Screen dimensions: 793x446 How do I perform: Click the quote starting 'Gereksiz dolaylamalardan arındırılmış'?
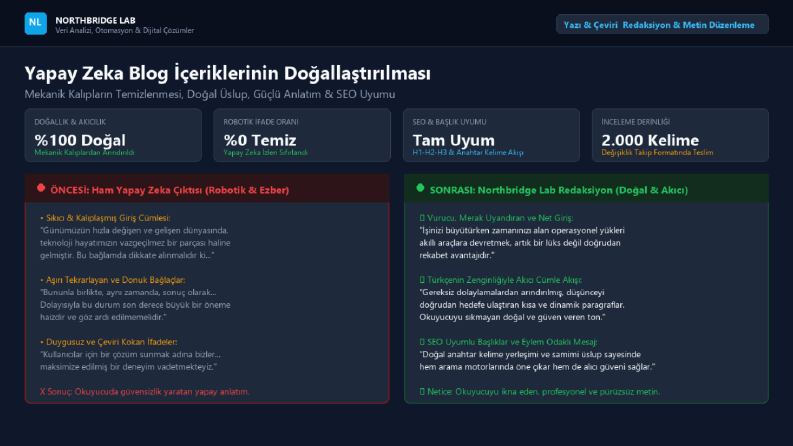click(522, 305)
